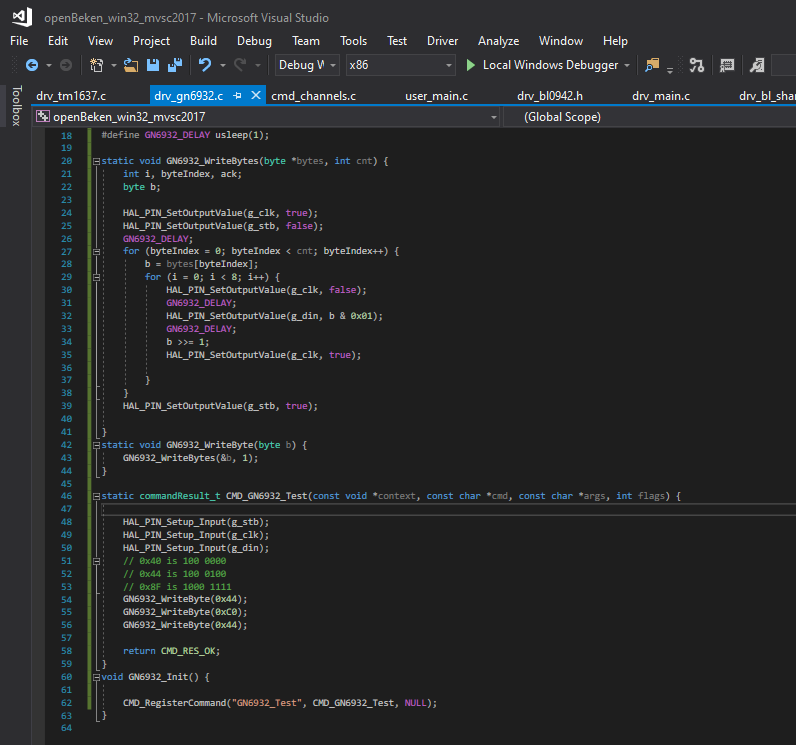Click the "GN6932_Test" string on line 62
The width and height of the screenshot is (796, 745).
(268, 703)
